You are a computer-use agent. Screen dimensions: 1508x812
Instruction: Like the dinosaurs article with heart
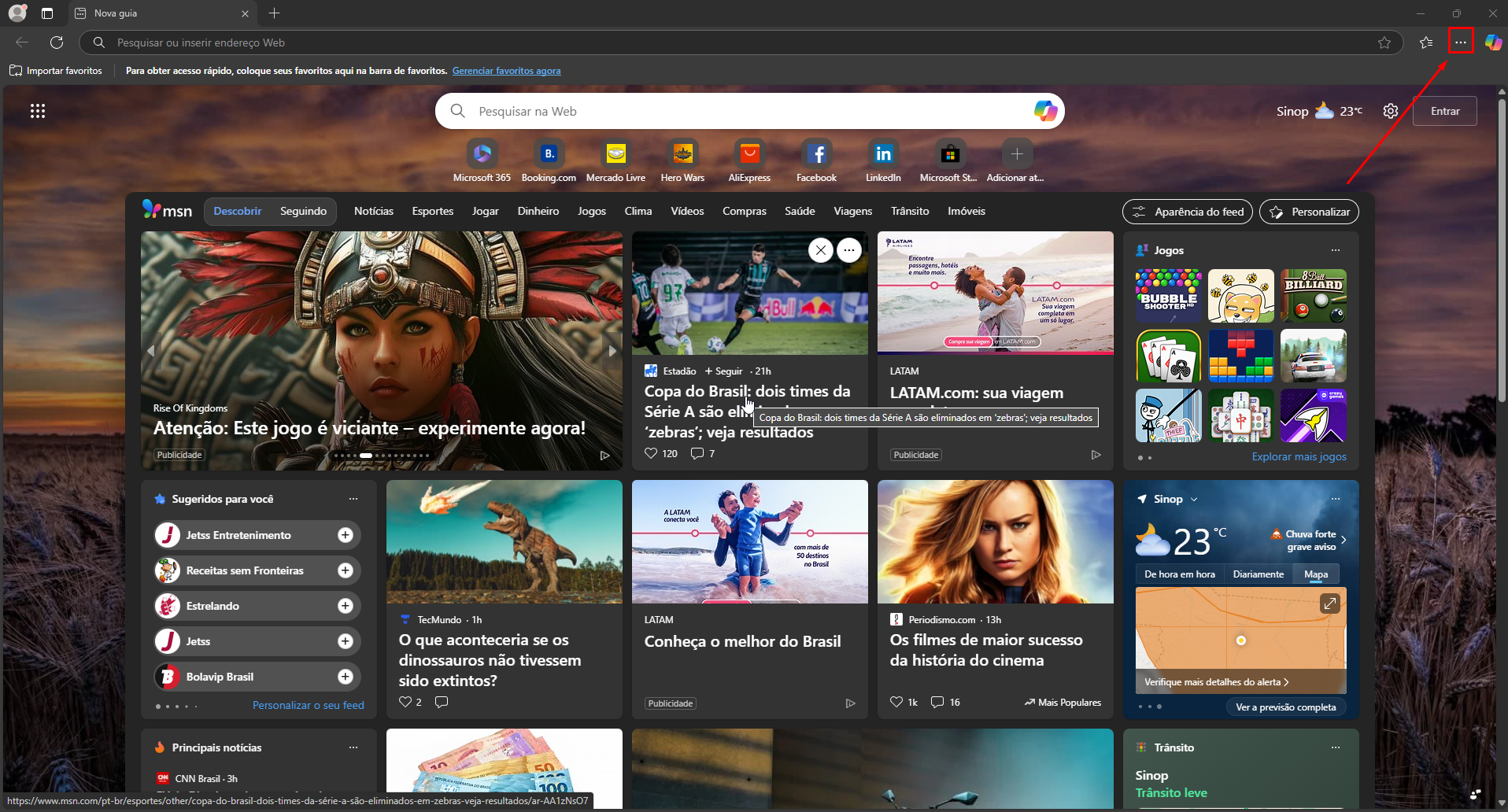pyautogui.click(x=405, y=702)
